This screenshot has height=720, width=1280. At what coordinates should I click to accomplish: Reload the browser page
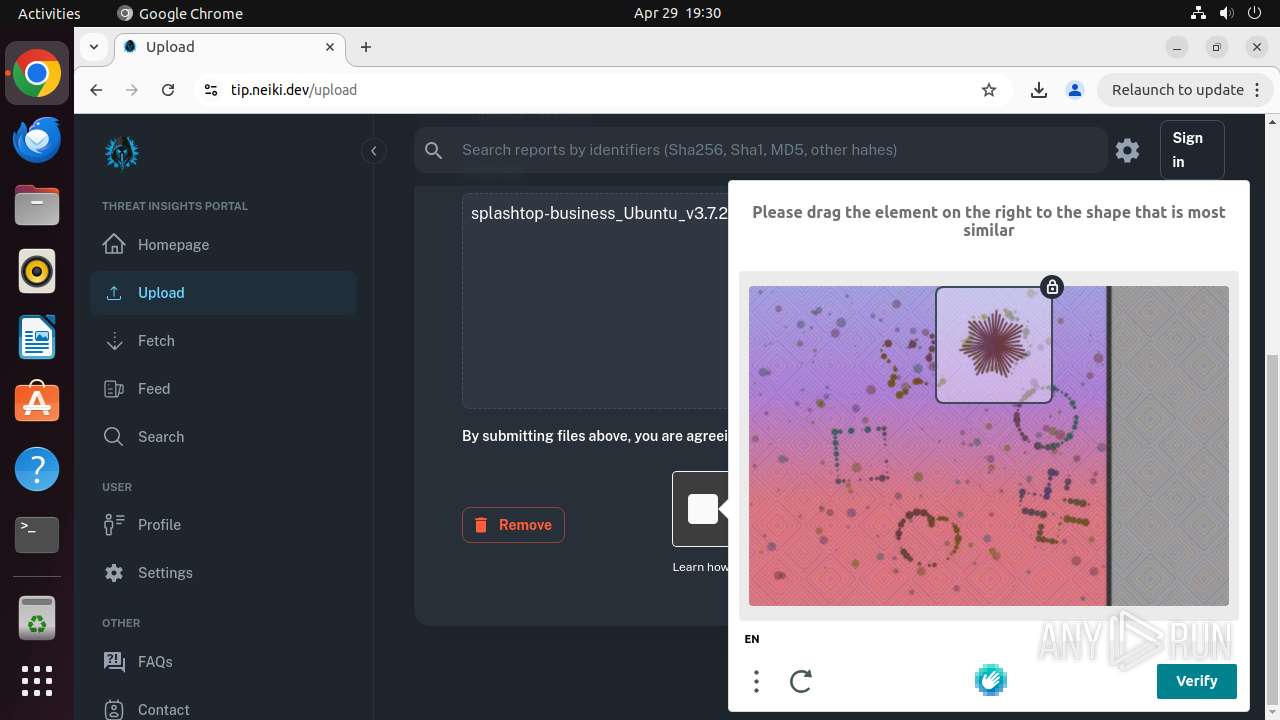click(x=168, y=90)
